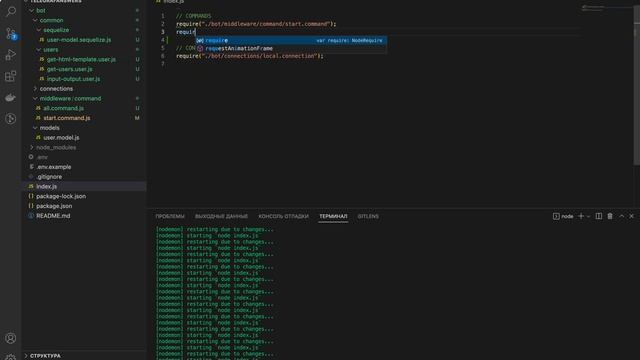The width and height of the screenshot is (640, 360).
Task: Select the node terminal label
Action: (x=563, y=216)
